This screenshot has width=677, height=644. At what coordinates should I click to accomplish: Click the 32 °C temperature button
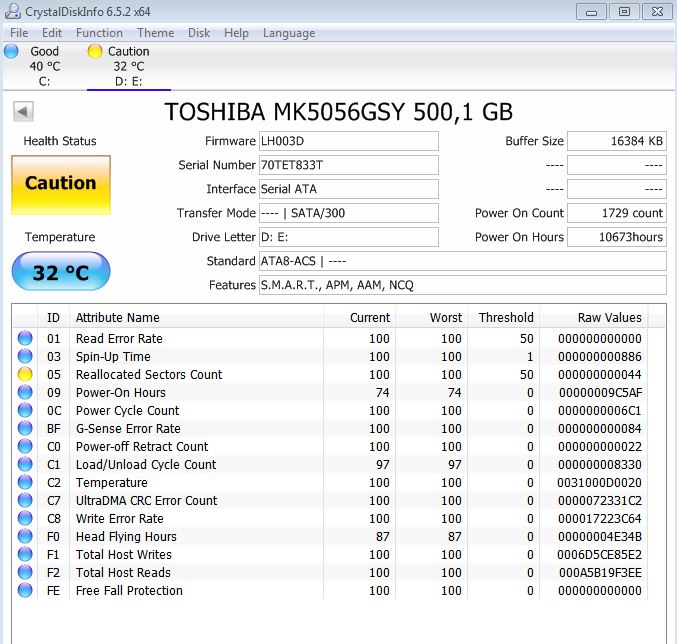[x=61, y=271]
